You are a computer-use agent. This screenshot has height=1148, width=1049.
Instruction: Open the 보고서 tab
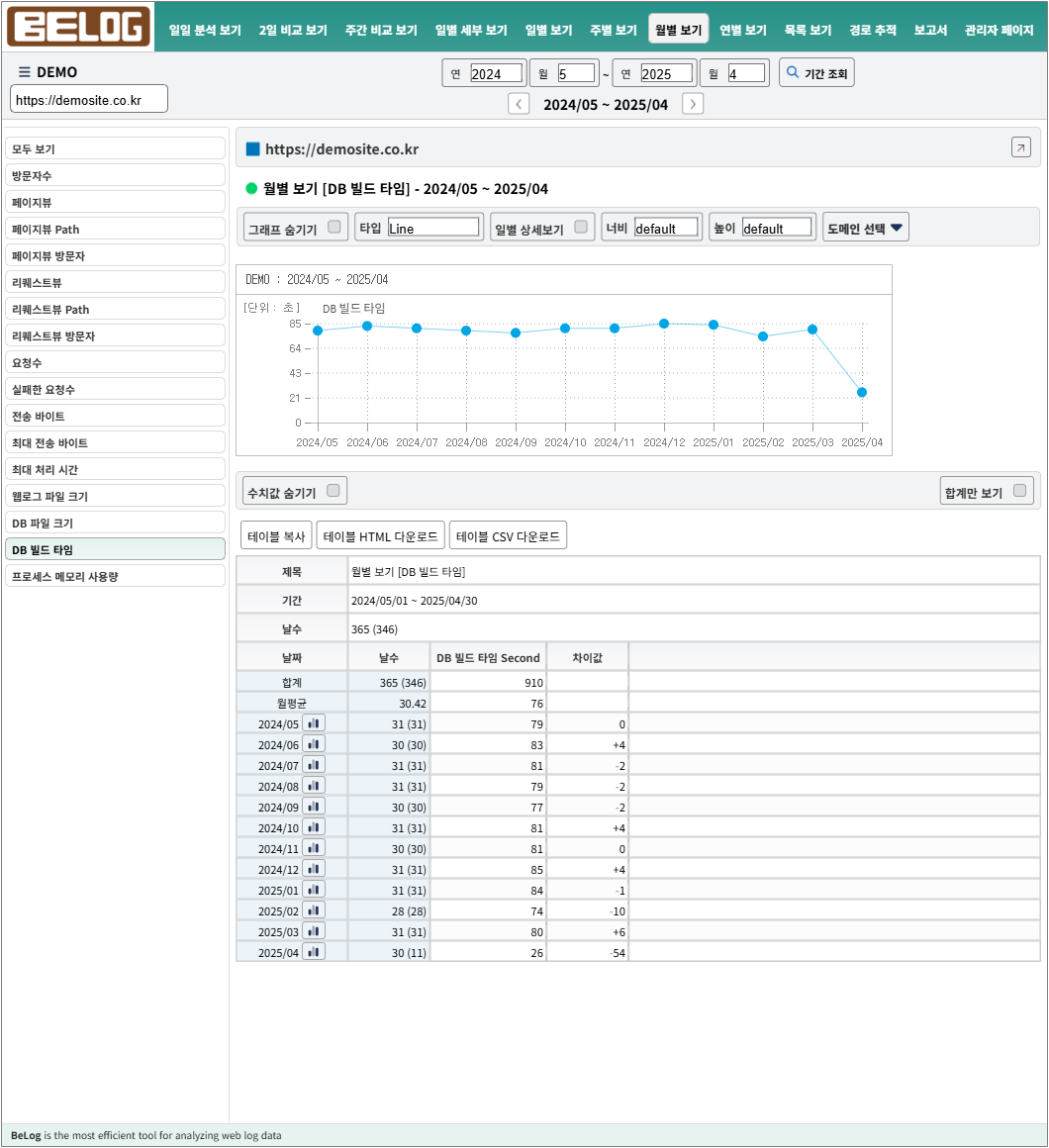click(930, 30)
